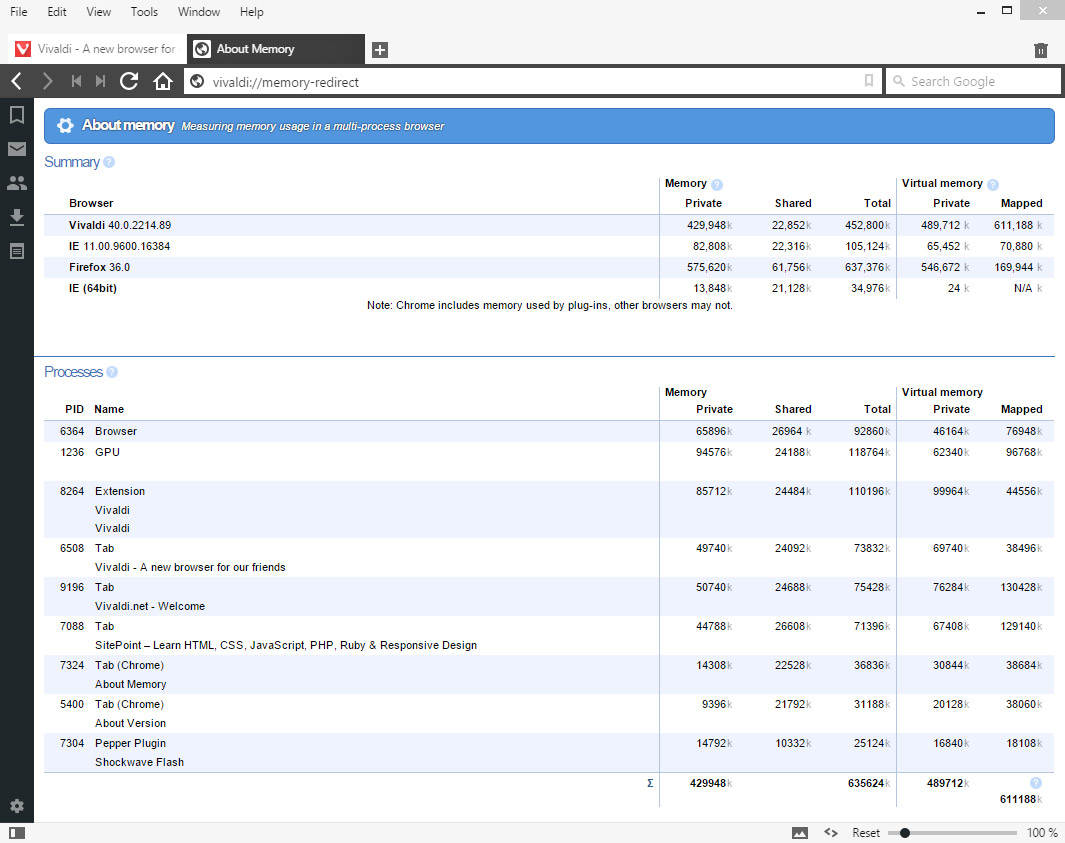This screenshot has height=843, width=1065.
Task: Open settings gear in sidebar
Action: pos(16,806)
